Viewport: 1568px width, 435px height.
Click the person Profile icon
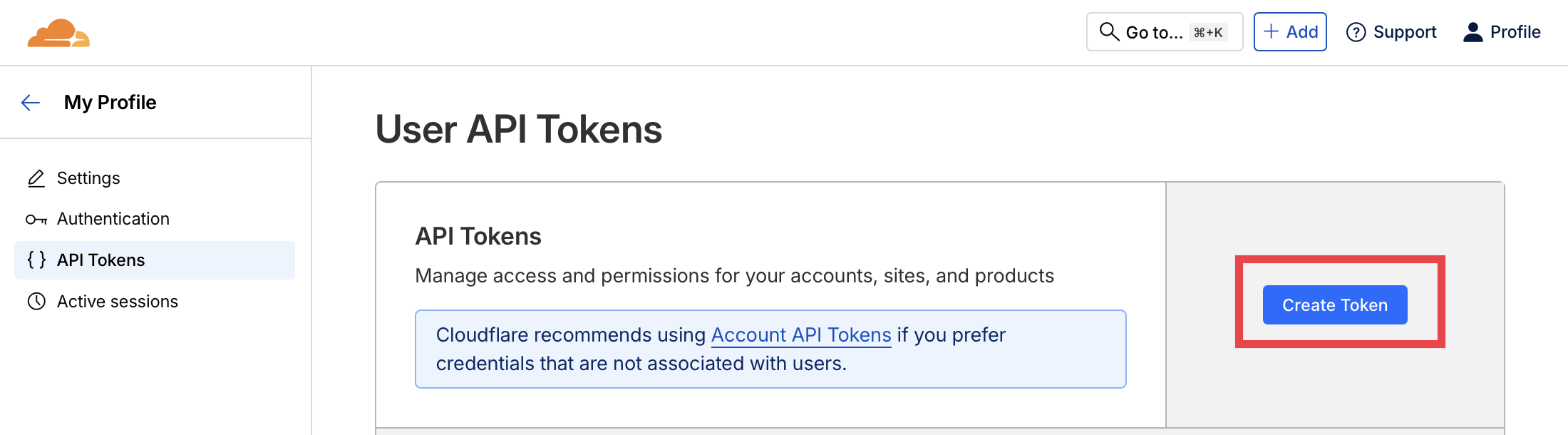click(x=1472, y=32)
